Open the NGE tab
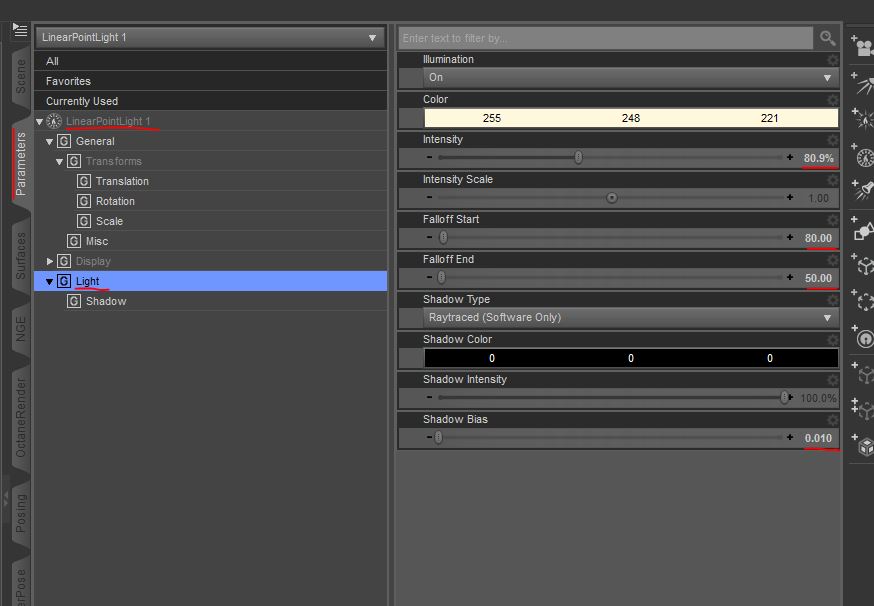874x606 pixels. pos(21,329)
